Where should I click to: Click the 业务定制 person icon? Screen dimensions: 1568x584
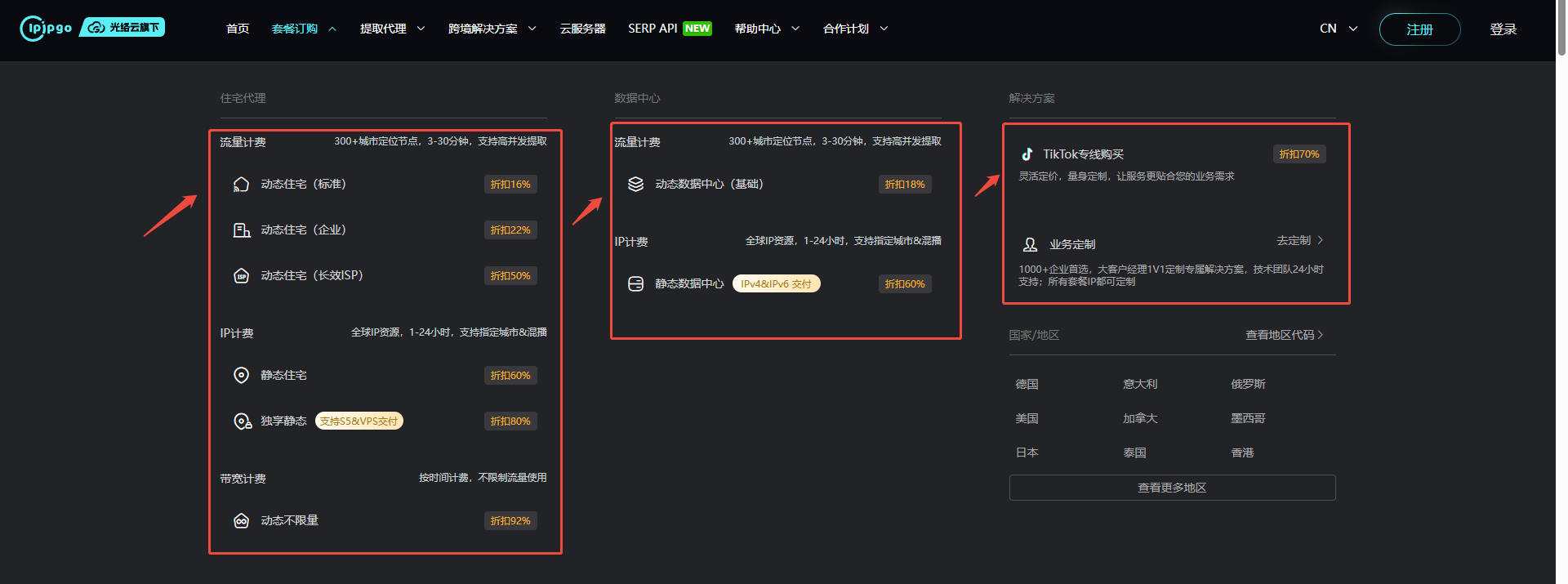(x=1030, y=244)
